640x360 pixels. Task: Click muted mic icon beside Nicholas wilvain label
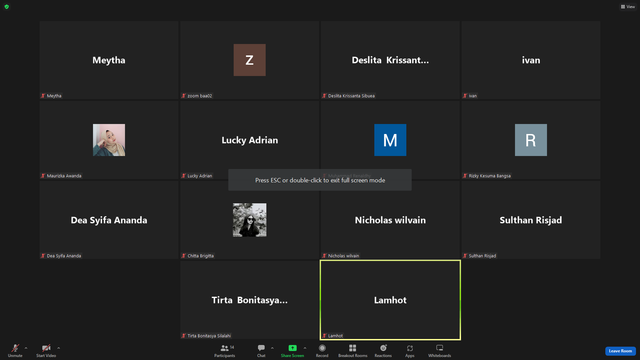tap(324, 256)
